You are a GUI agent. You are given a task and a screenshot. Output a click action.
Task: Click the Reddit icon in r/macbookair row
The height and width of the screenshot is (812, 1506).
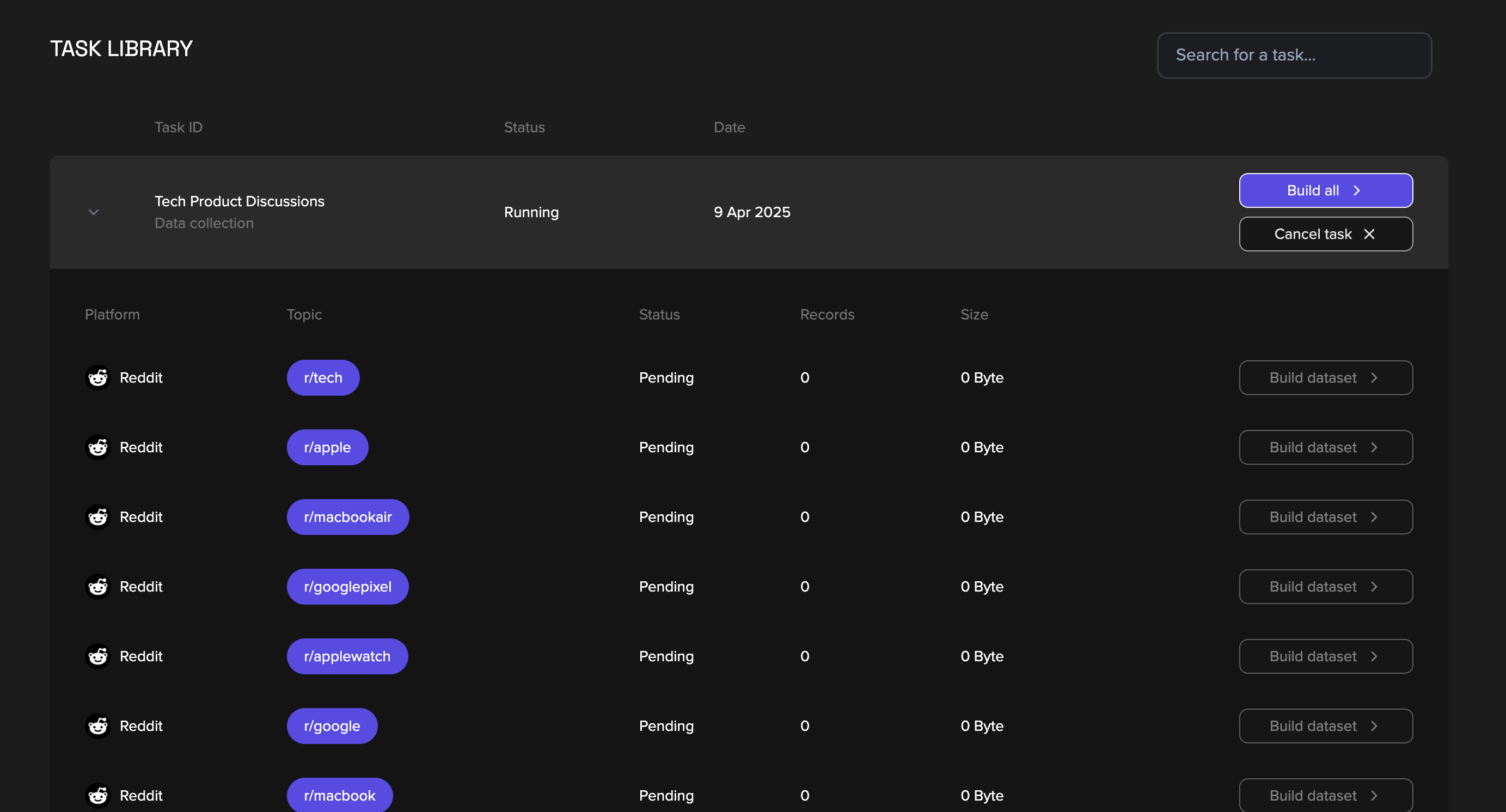(98, 517)
